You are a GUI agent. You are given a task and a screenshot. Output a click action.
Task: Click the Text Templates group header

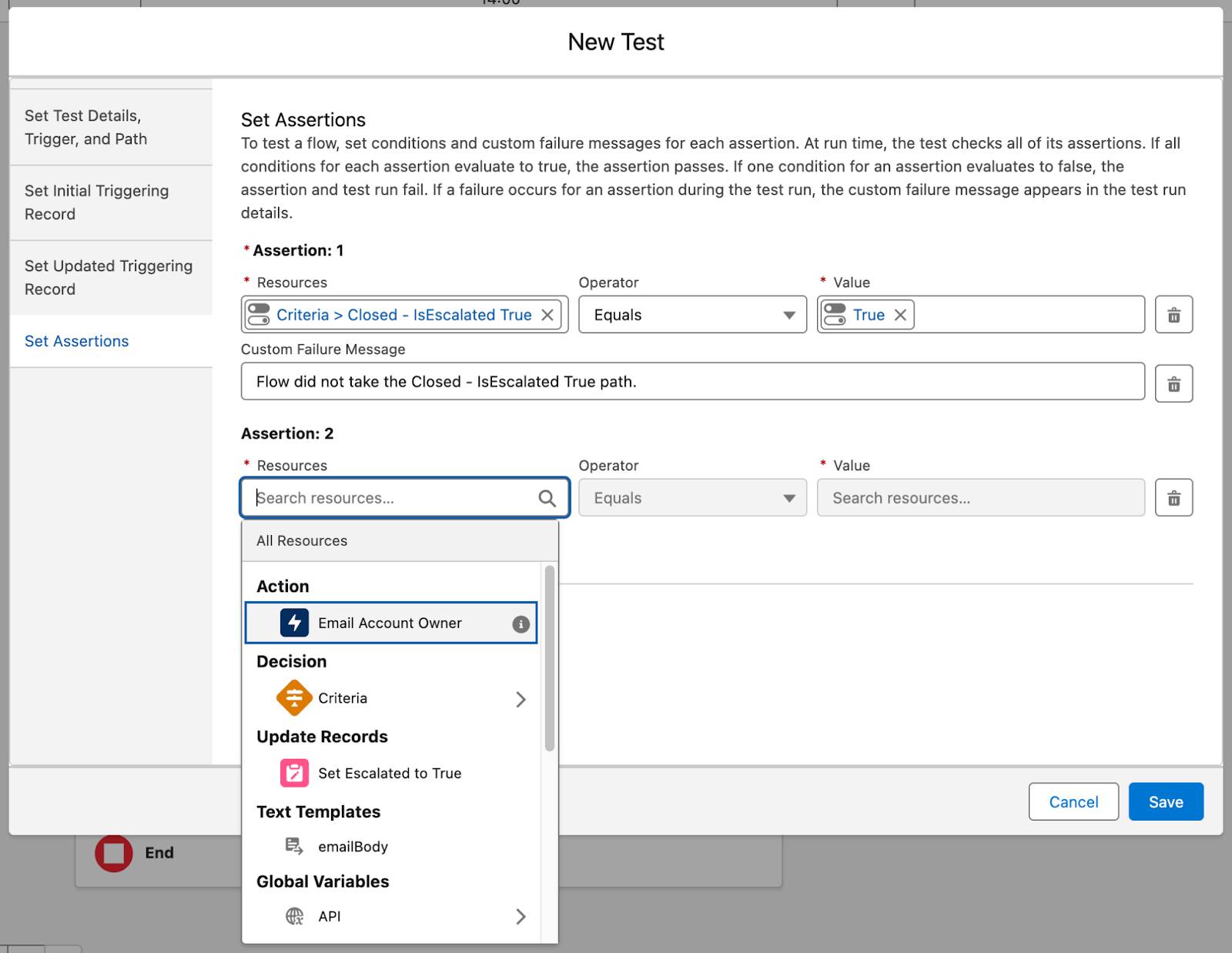[x=318, y=811]
